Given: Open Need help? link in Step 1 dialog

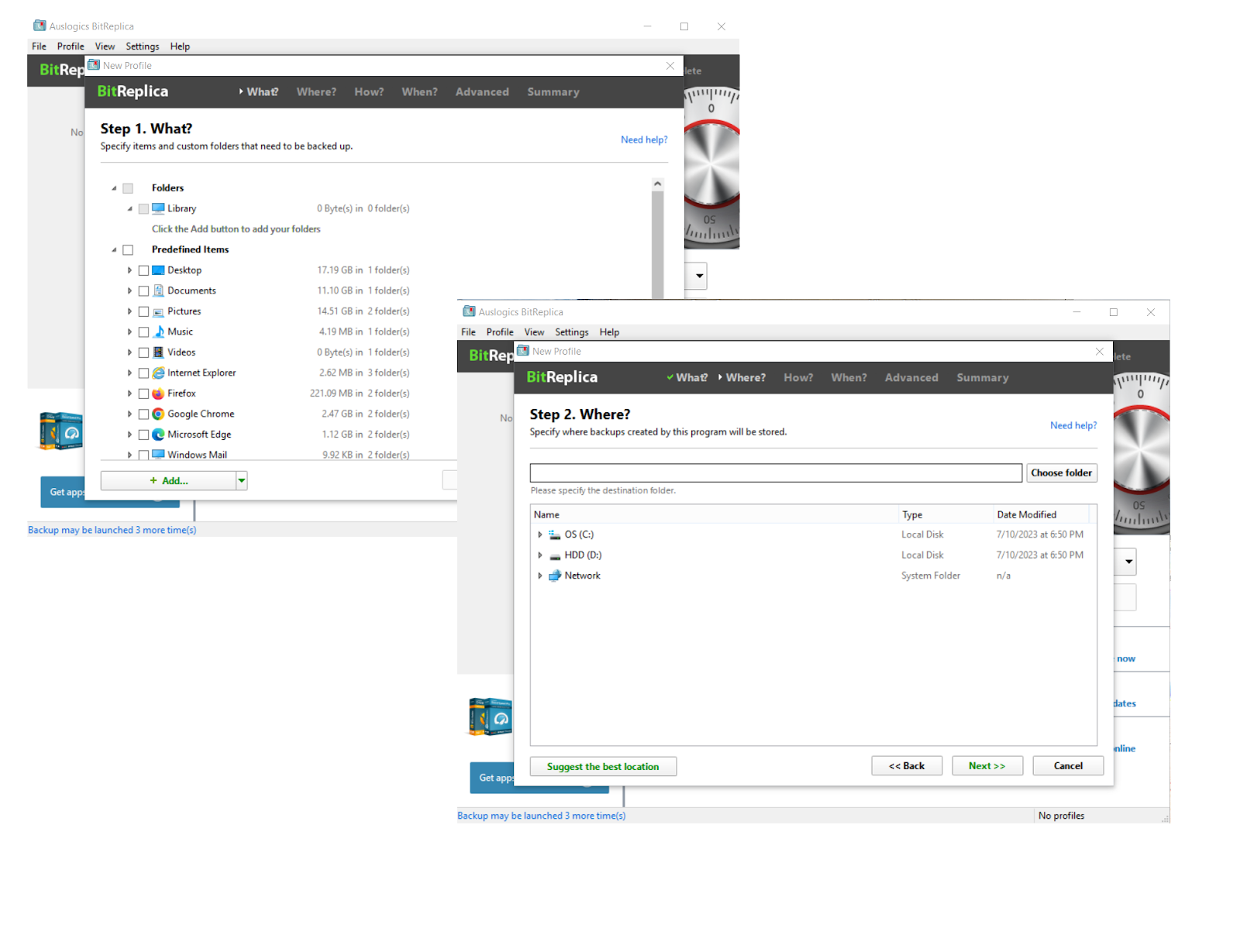Looking at the screenshot, I should tap(644, 140).
